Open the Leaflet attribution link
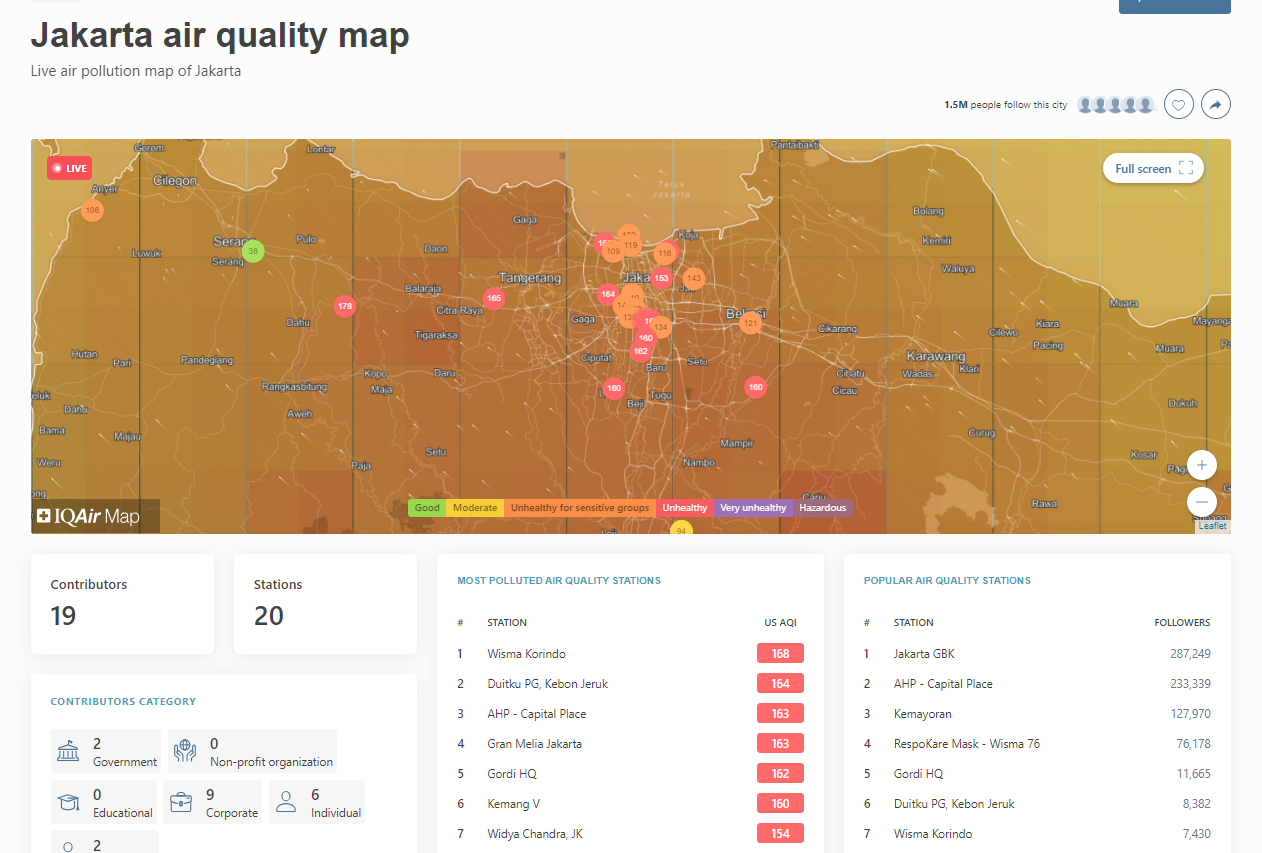Image resolution: width=1262 pixels, height=853 pixels. click(1212, 526)
